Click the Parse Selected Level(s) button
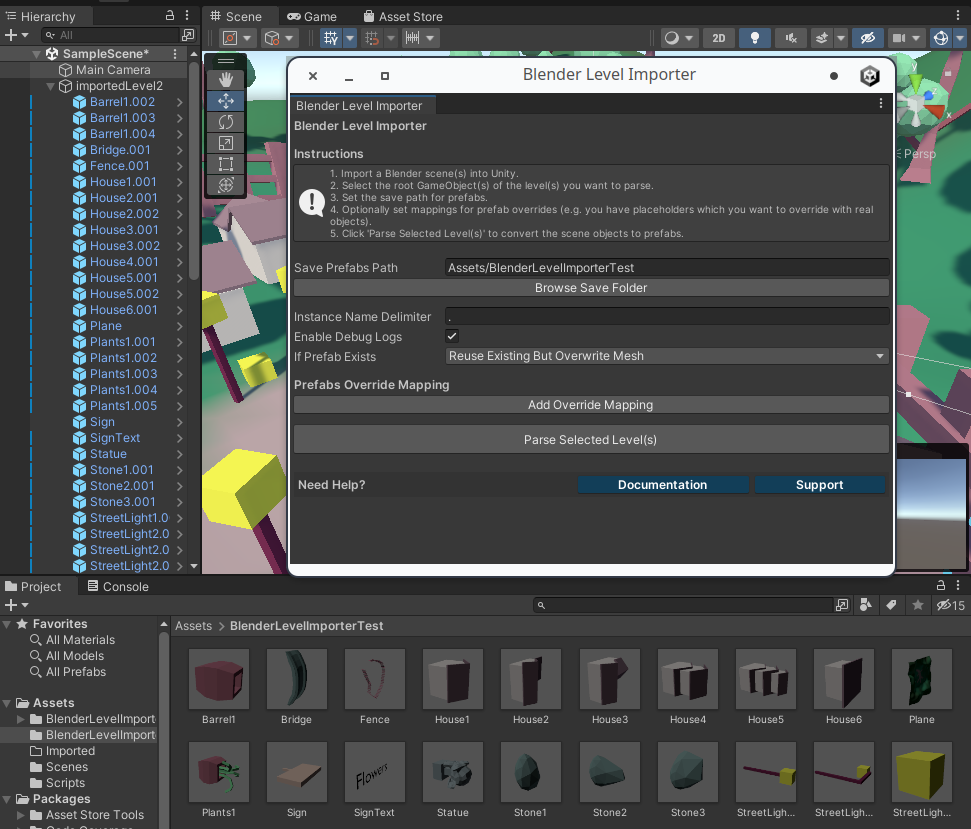This screenshot has height=829, width=971. 591,440
